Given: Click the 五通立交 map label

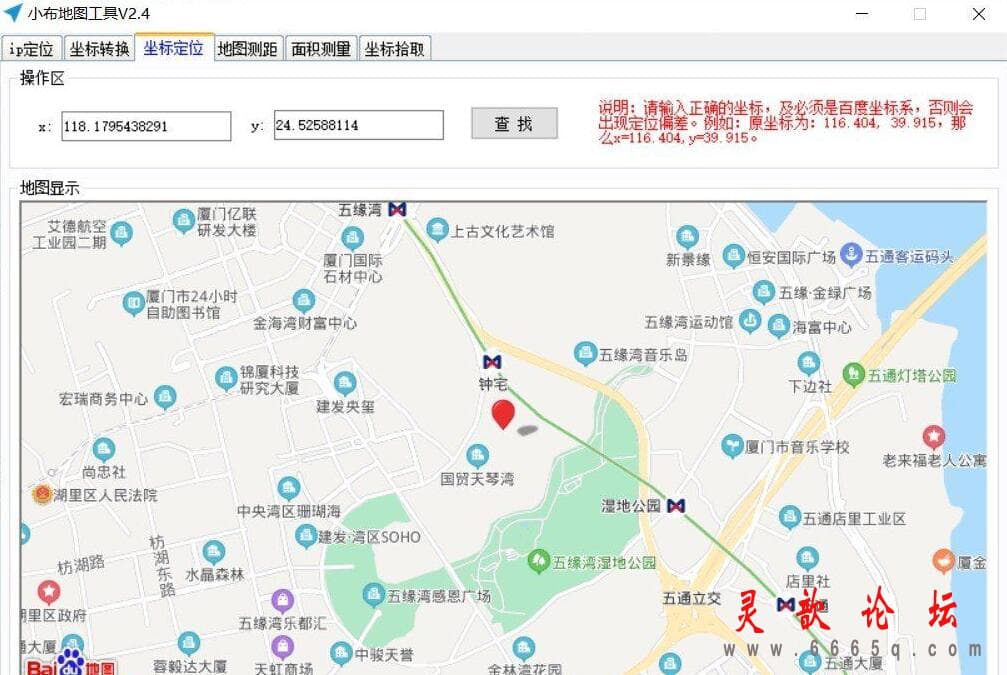Looking at the screenshot, I should (x=692, y=599).
